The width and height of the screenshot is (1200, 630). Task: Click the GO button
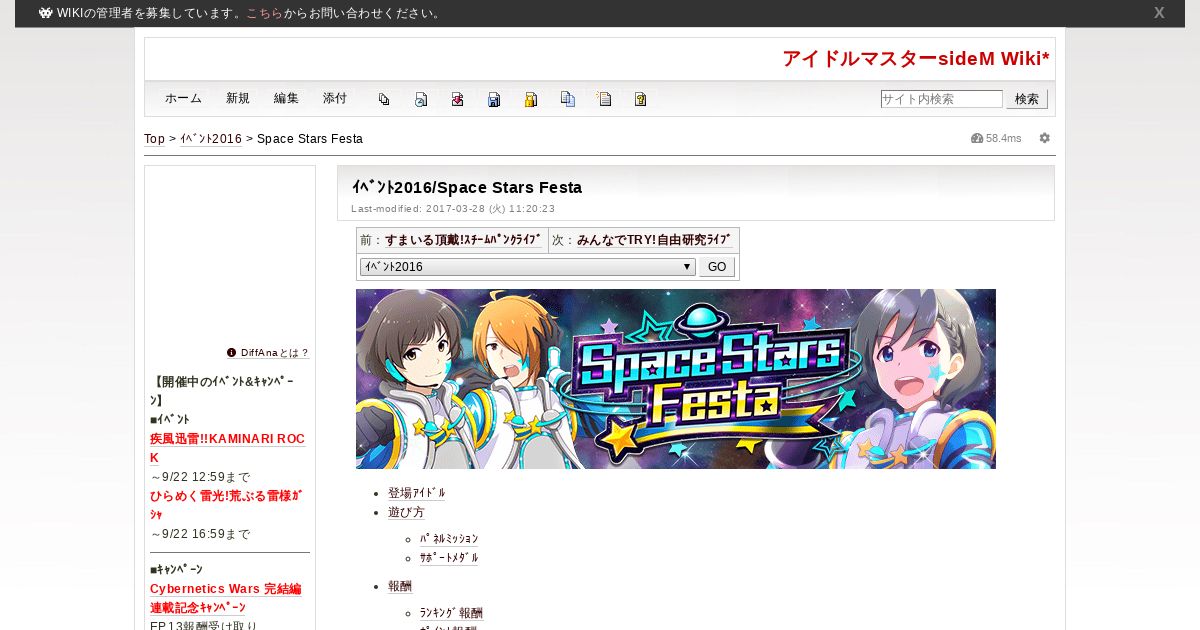(717, 267)
